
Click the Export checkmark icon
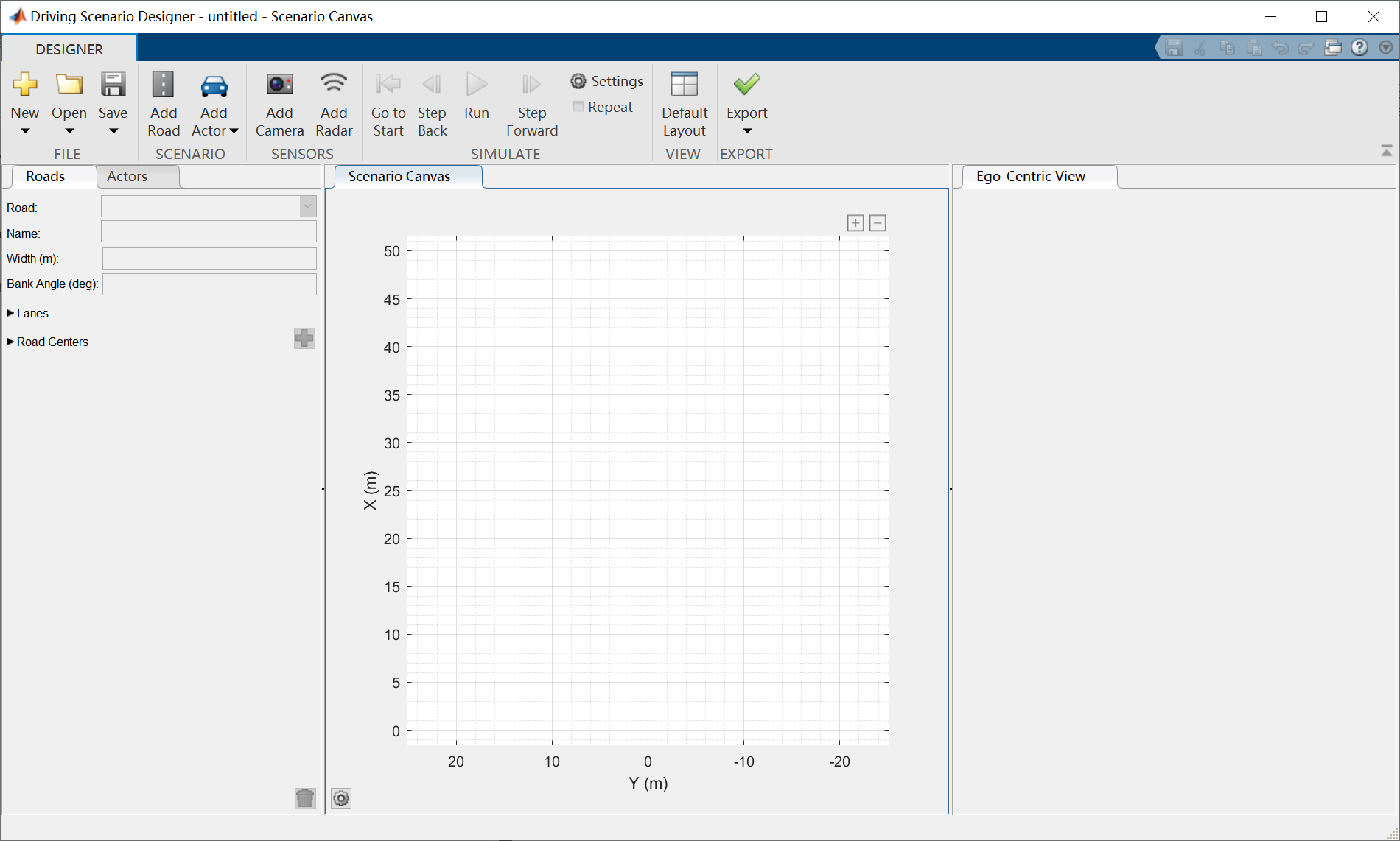[746, 84]
